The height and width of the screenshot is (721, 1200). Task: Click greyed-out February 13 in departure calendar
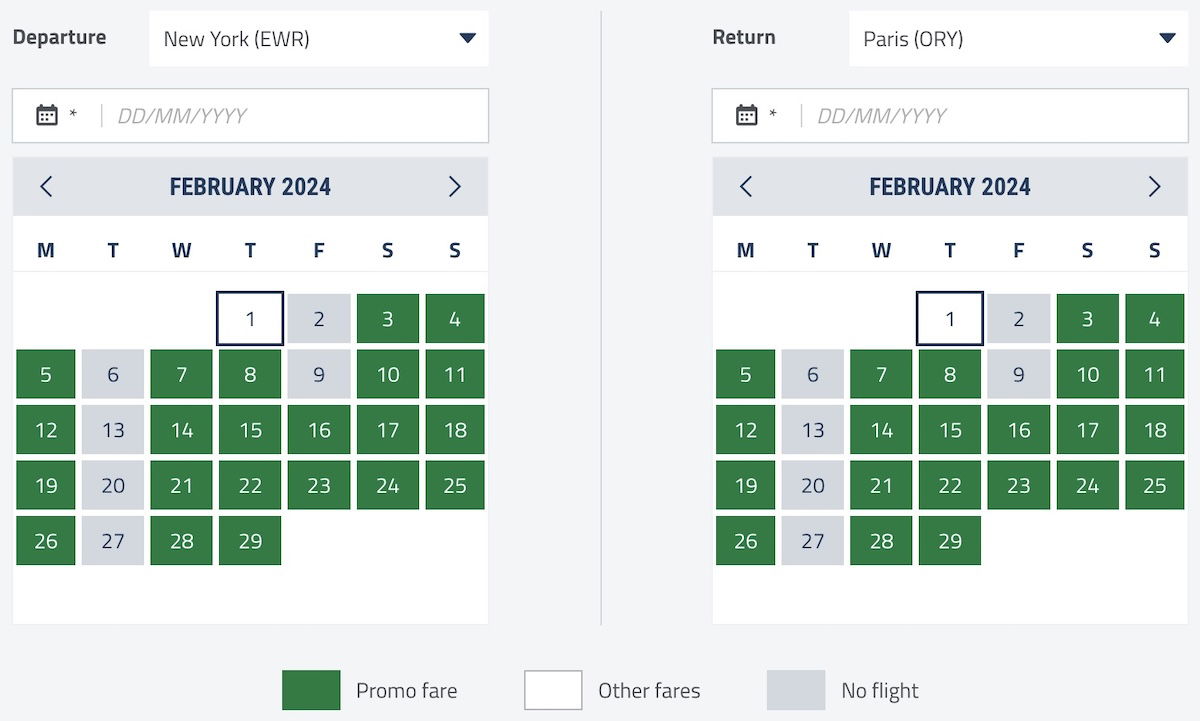point(113,430)
